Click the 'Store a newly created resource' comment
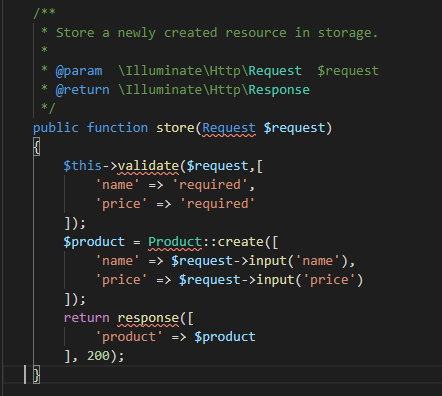Viewport: 442px width, 396px height. pyautogui.click(x=217, y=33)
